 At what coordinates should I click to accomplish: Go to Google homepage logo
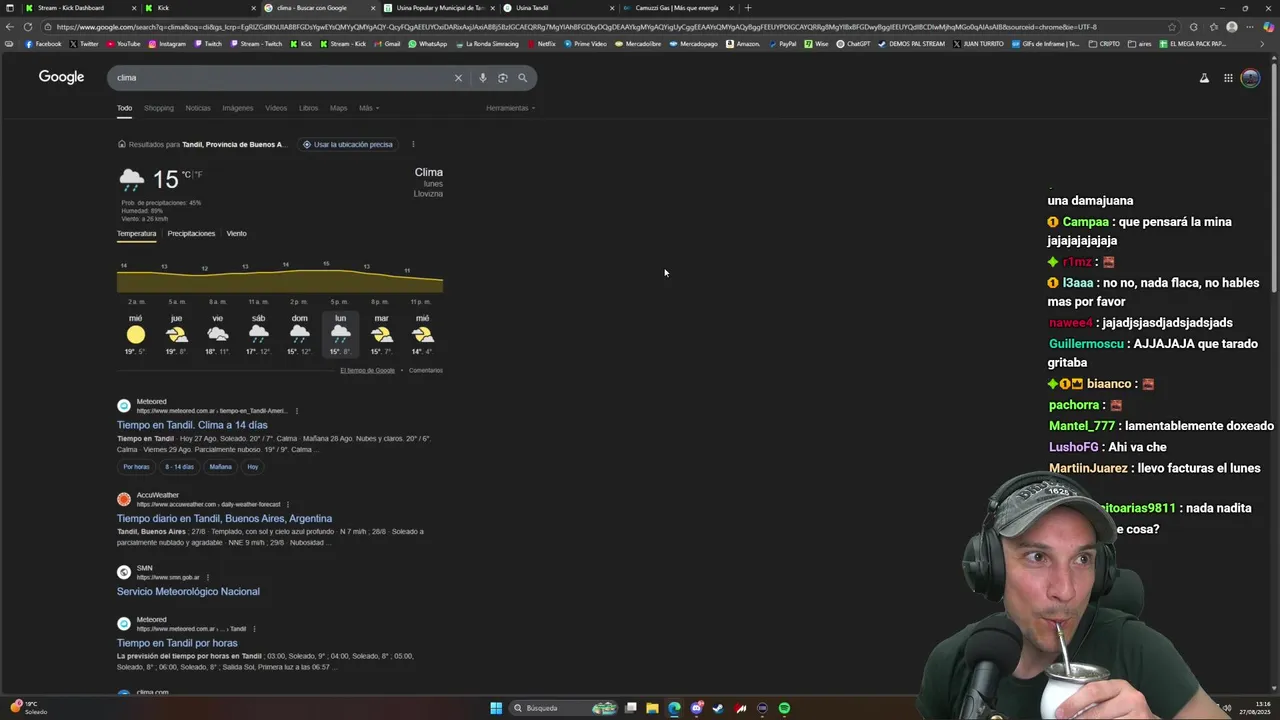(x=61, y=77)
